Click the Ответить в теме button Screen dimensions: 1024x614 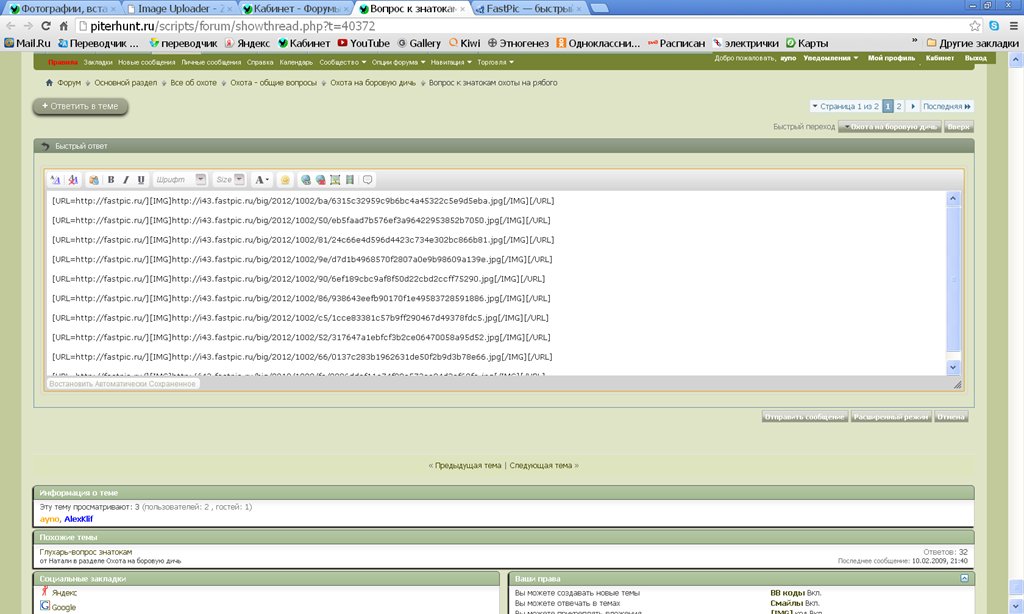(80, 106)
